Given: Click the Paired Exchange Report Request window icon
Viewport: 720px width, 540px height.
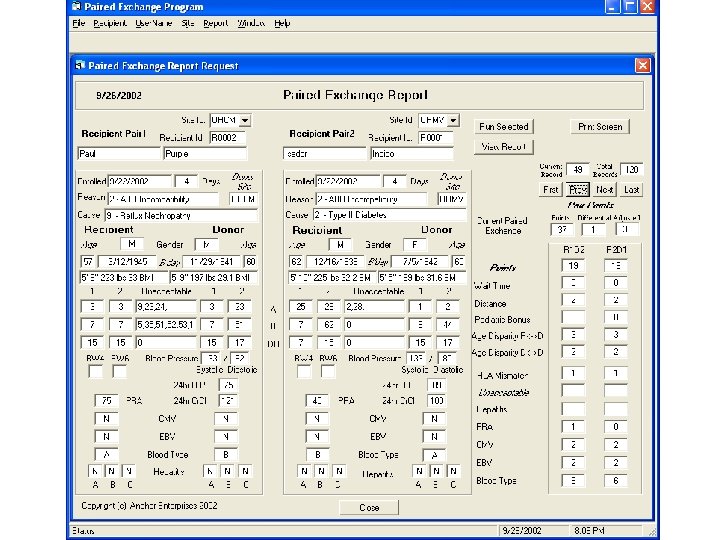Looking at the screenshot, I should 79,66.
